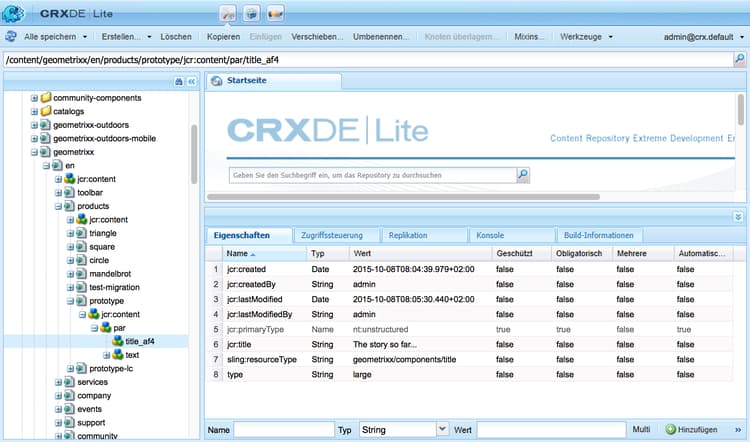The height and width of the screenshot is (442, 750).
Task: Sort by the Wert column header
Action: [420, 254]
